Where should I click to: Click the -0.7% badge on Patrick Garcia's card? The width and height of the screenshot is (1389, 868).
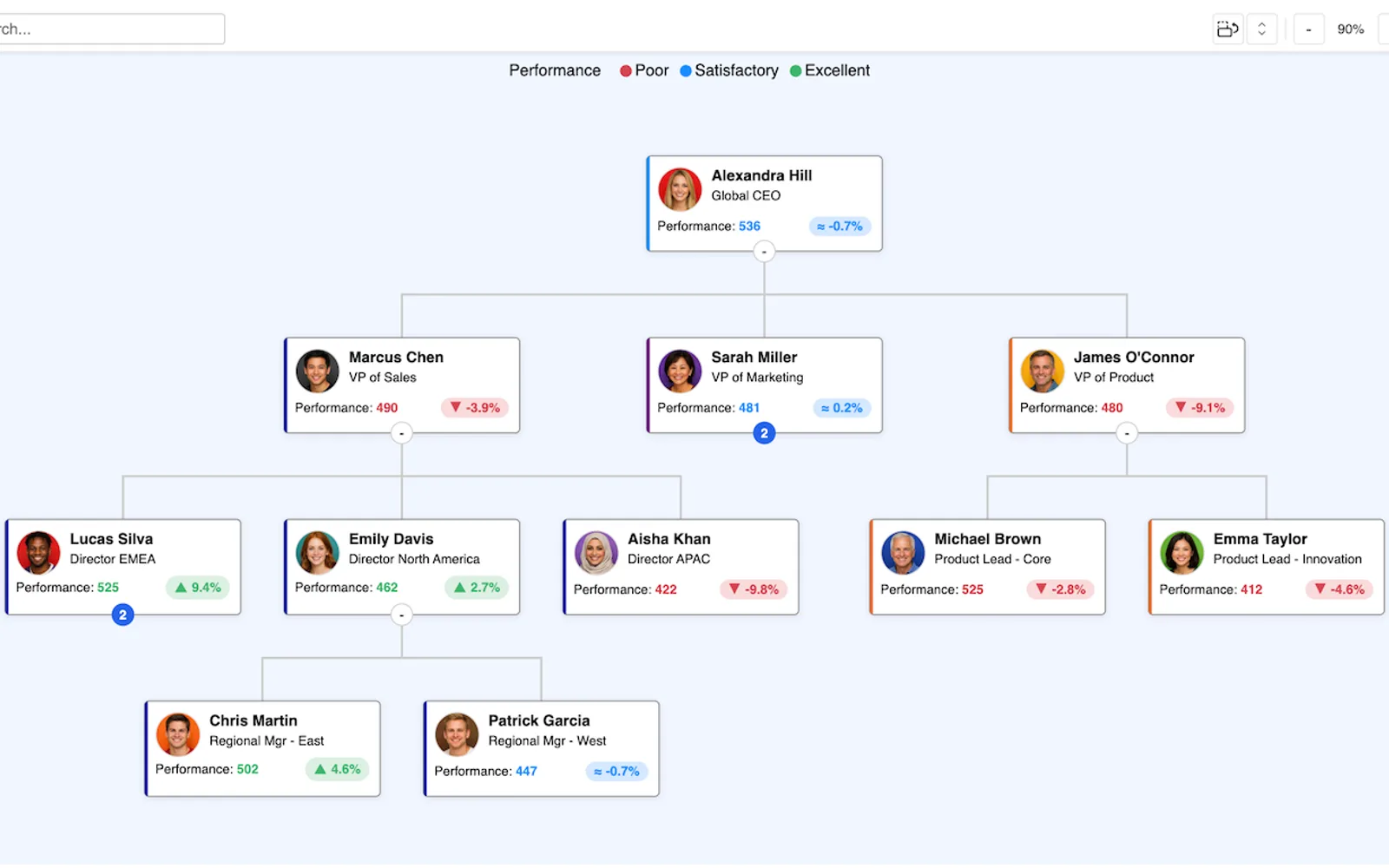[616, 771]
